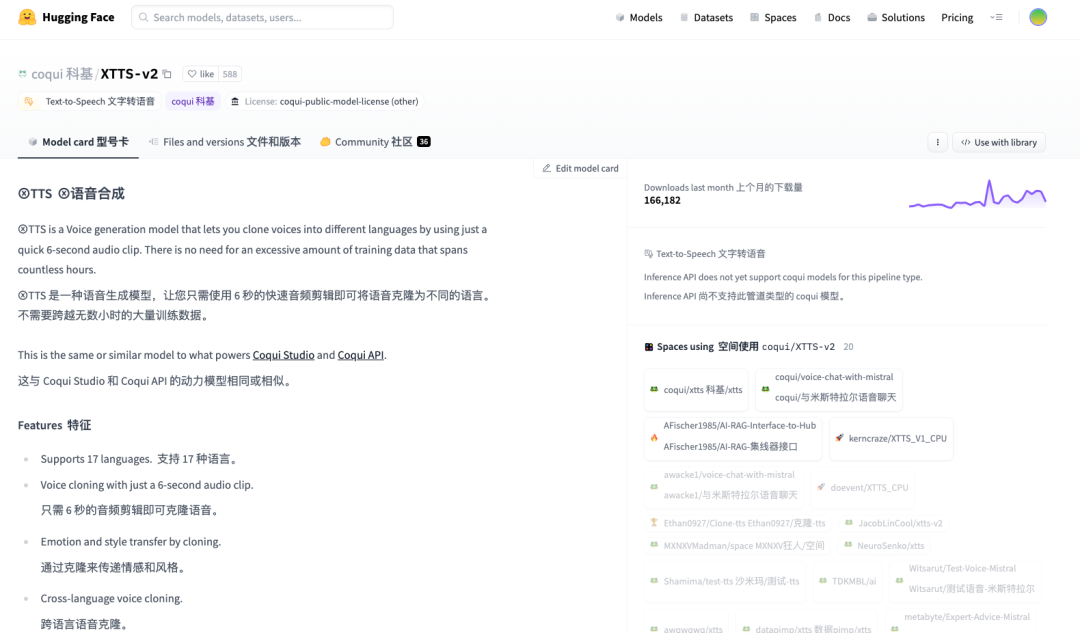This screenshot has width=1080, height=633.
Task: Click the Files and versions tab icon
Action: click(x=153, y=142)
